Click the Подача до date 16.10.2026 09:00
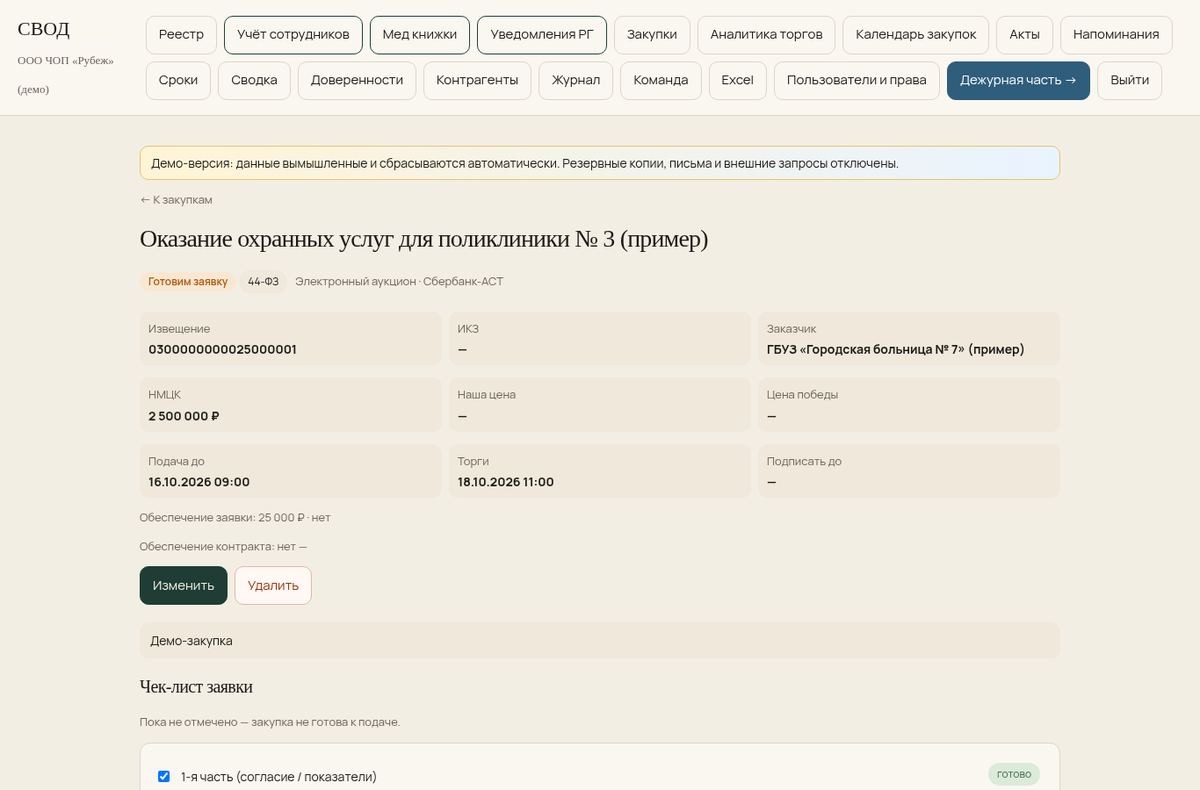The width and height of the screenshot is (1200, 790). click(x=199, y=482)
